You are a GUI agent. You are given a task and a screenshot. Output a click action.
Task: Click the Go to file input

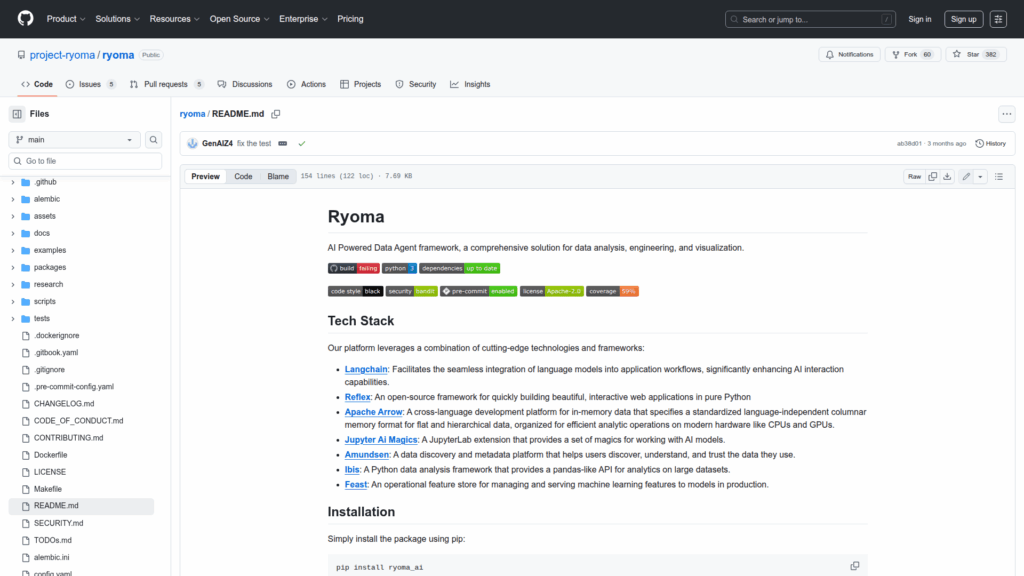coord(85,161)
